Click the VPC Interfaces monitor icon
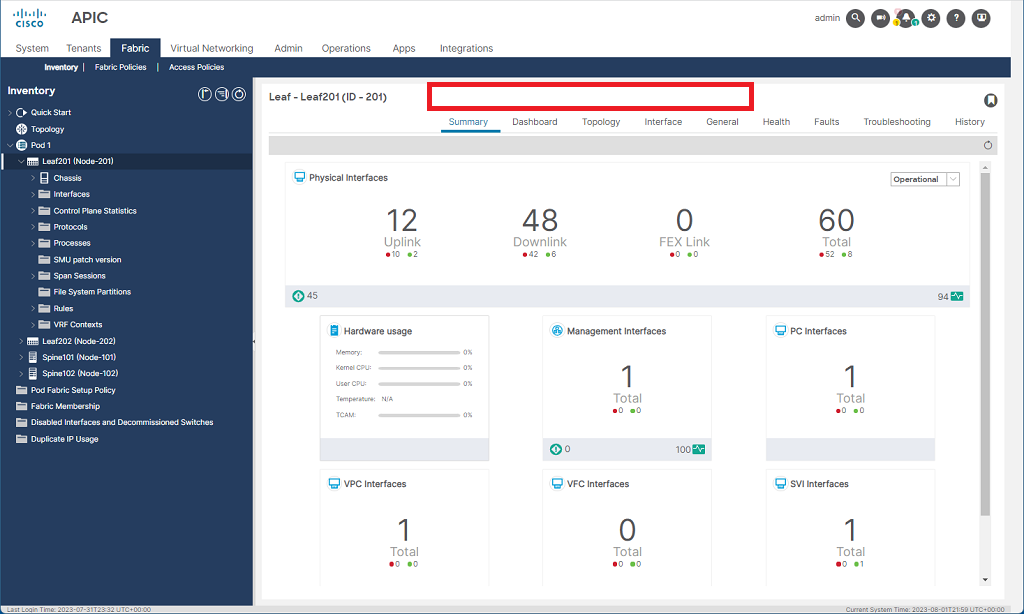 coord(334,483)
